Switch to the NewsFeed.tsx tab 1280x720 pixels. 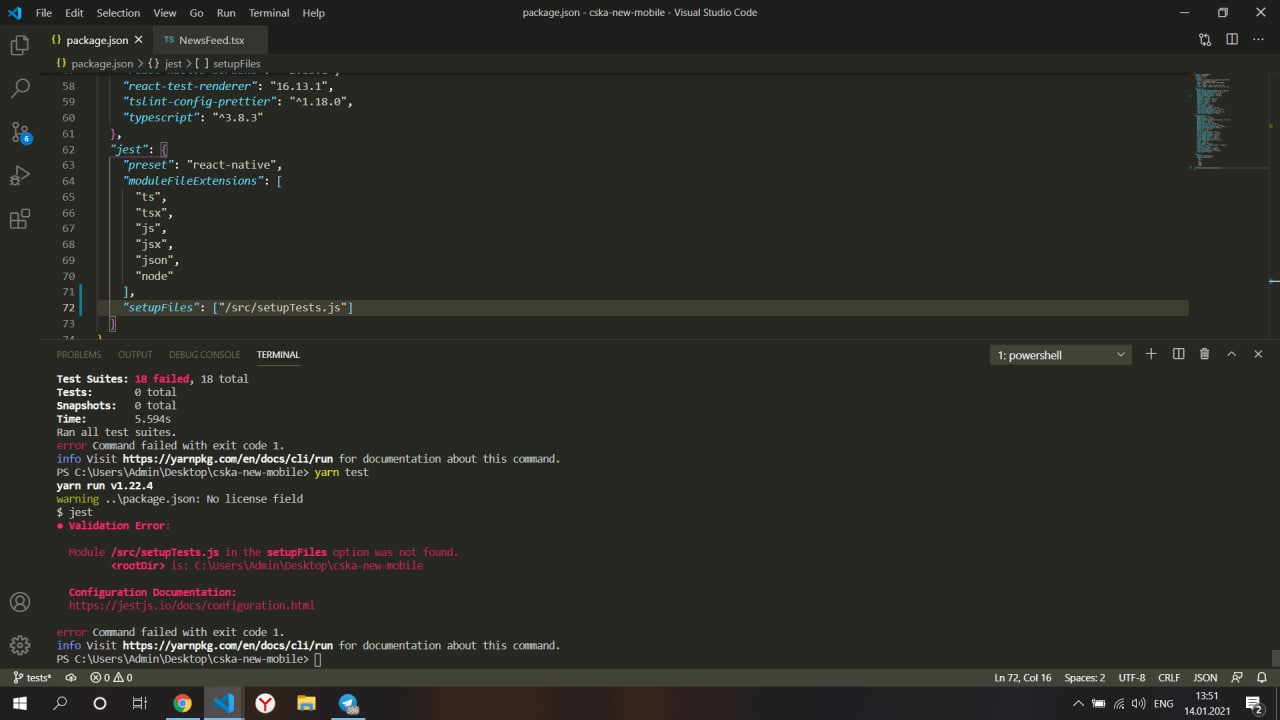[211, 40]
